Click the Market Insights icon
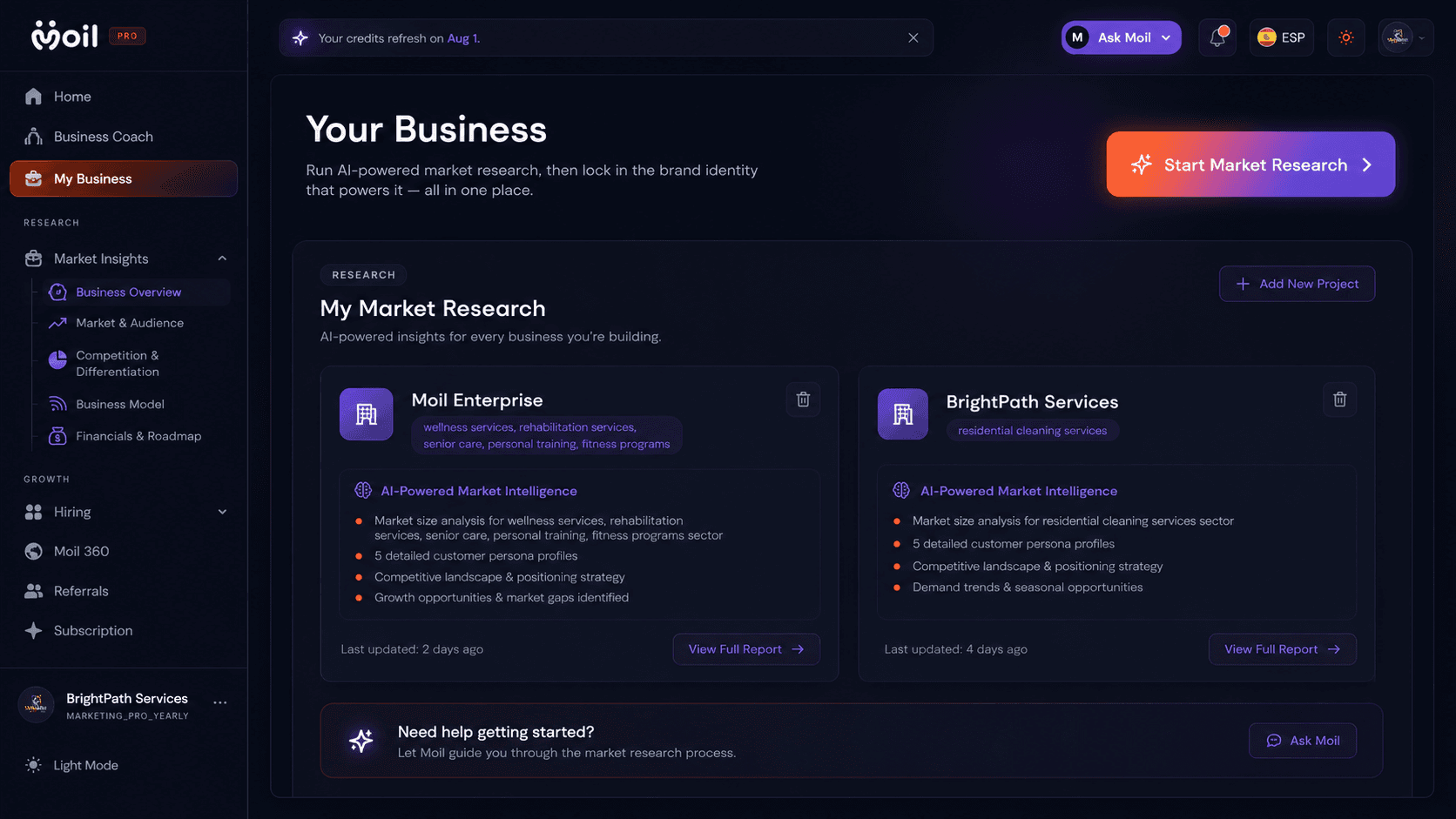The image size is (1456, 819). [x=33, y=258]
